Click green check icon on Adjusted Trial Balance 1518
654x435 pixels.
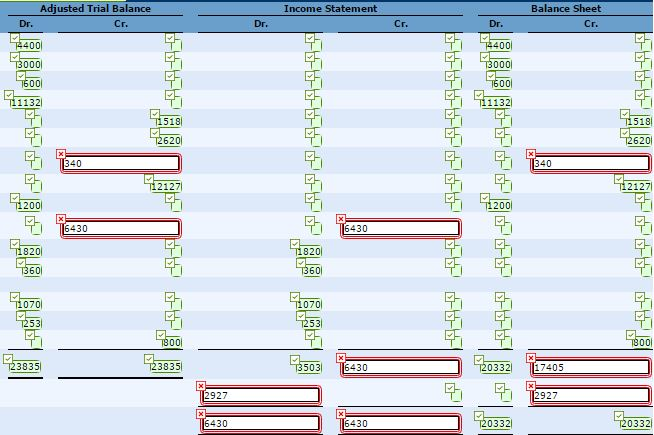[155, 114]
